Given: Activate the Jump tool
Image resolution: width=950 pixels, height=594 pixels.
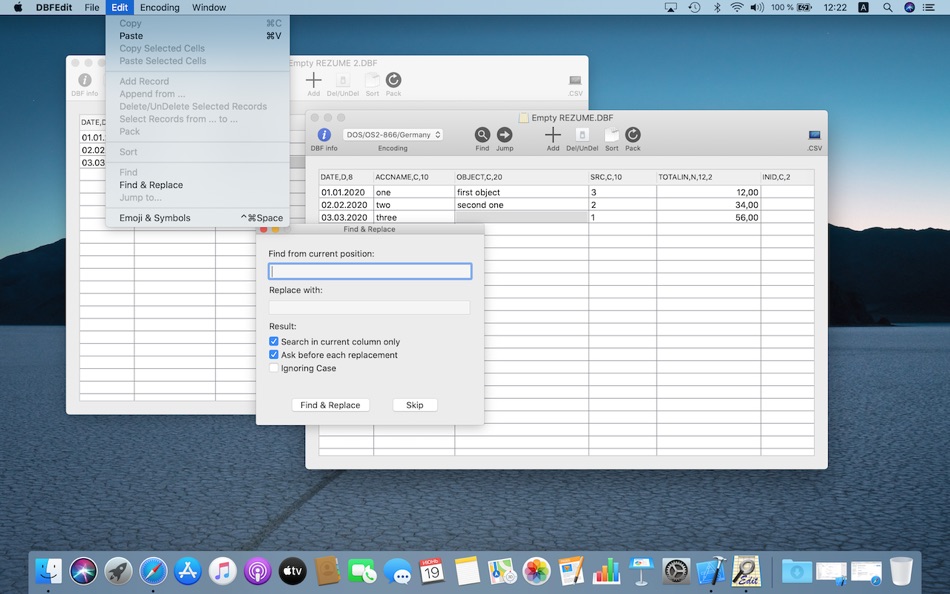Looking at the screenshot, I should click(x=504, y=133).
